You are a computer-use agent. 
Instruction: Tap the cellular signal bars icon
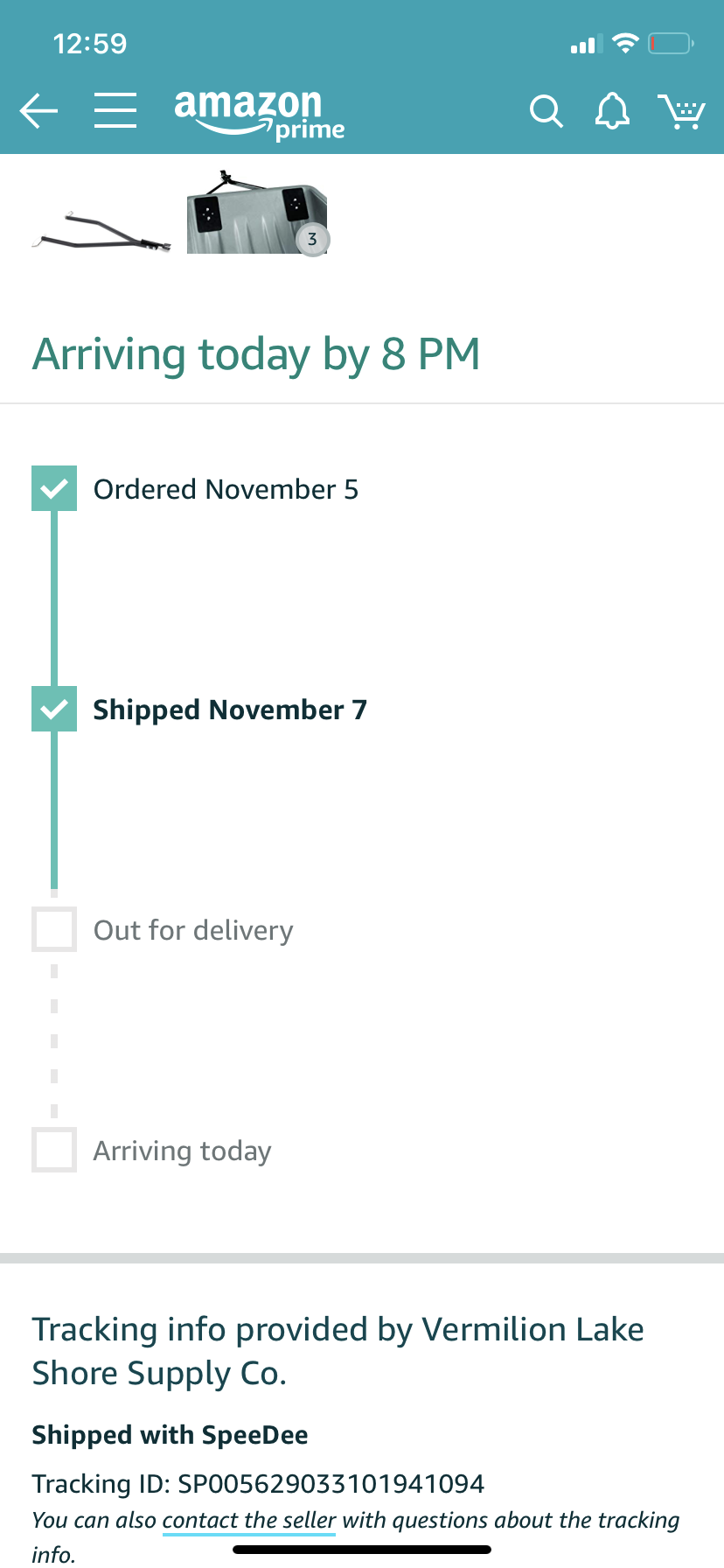tap(583, 44)
